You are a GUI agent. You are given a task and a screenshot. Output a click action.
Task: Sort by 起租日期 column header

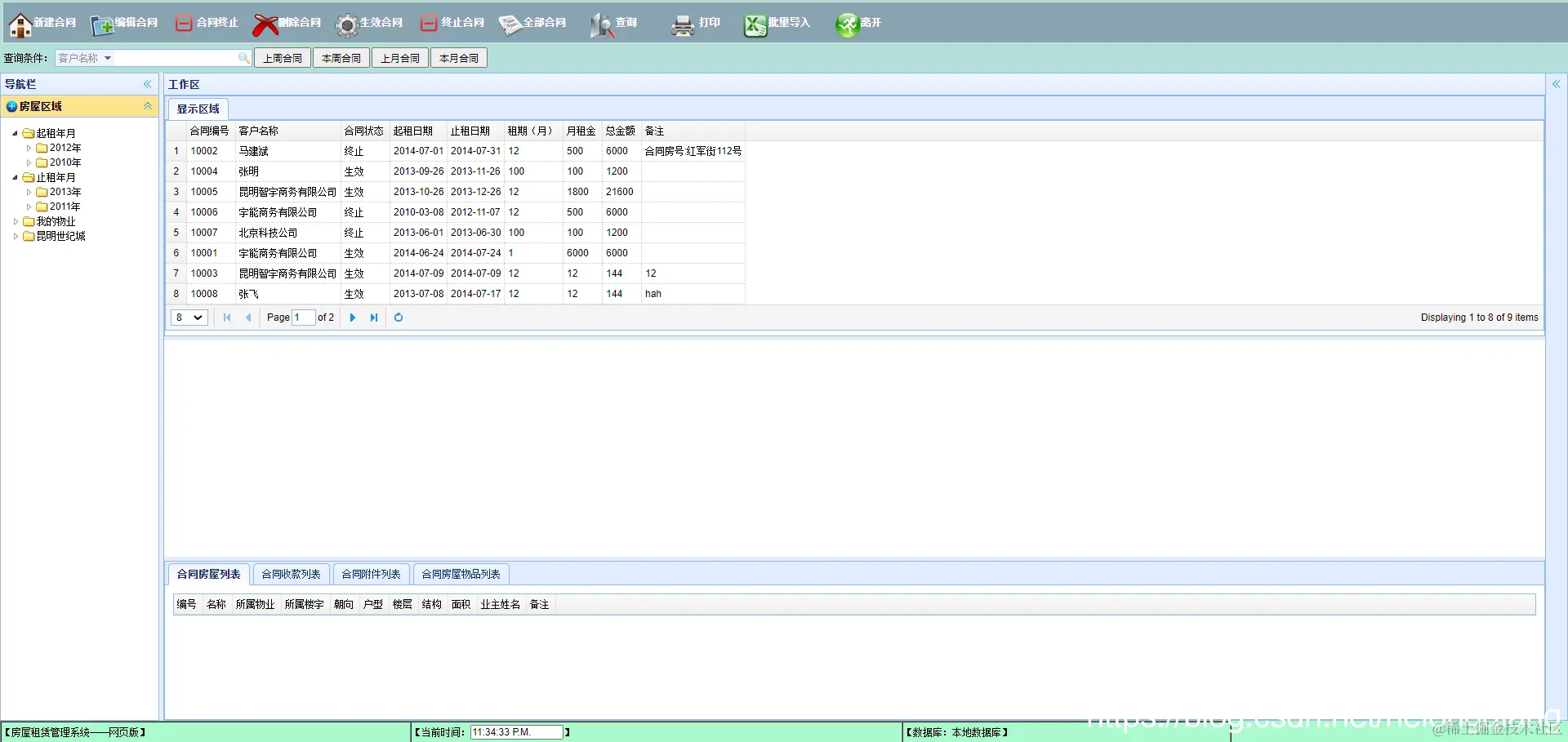pos(418,131)
